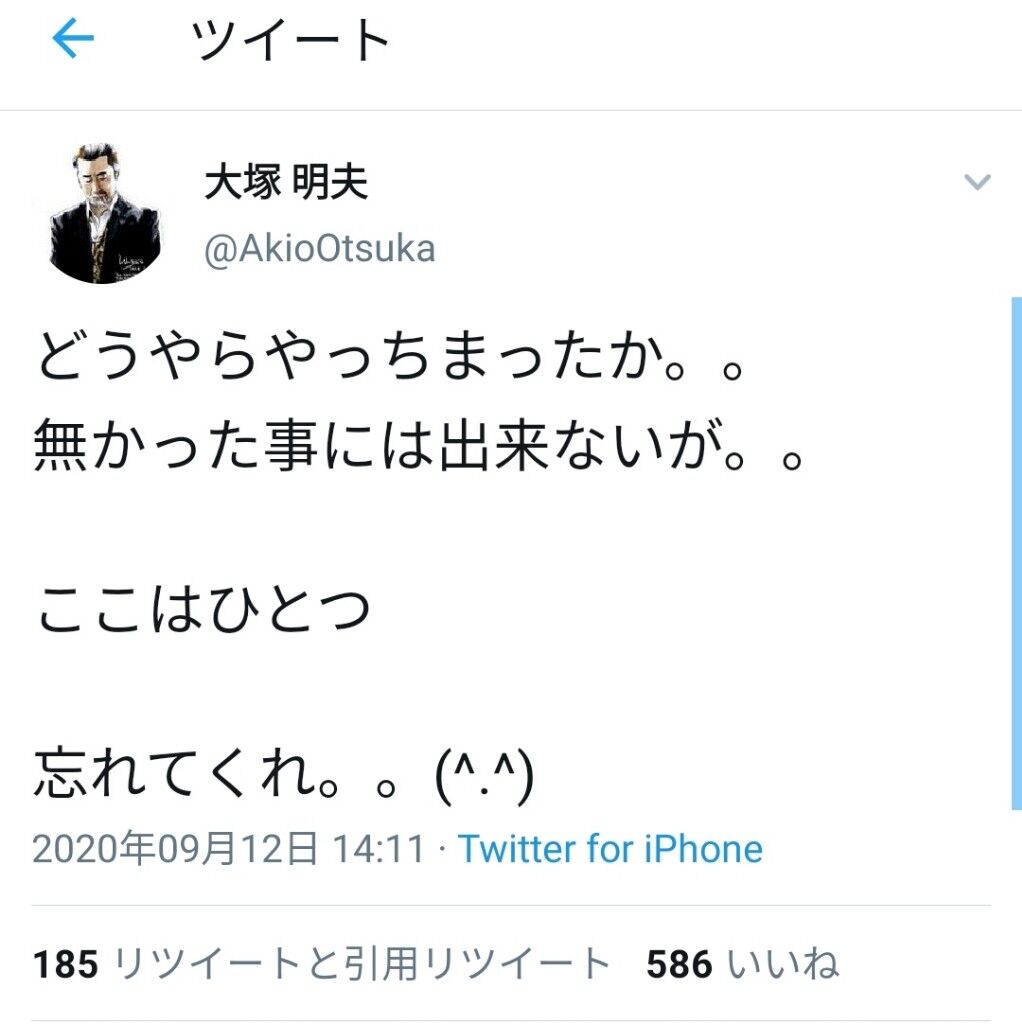Open the 大塚 明夫 display name

point(286,181)
